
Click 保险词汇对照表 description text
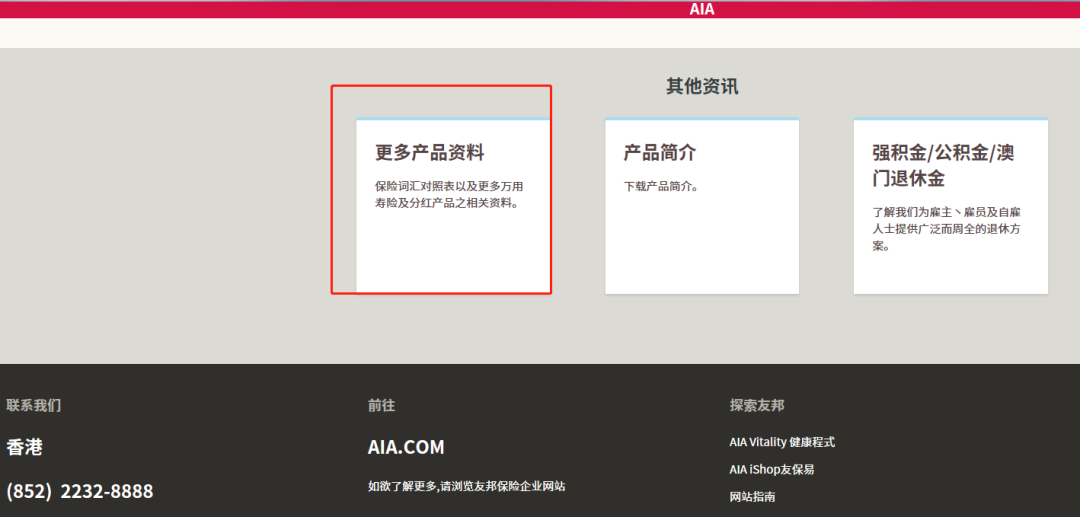[x=449, y=195]
